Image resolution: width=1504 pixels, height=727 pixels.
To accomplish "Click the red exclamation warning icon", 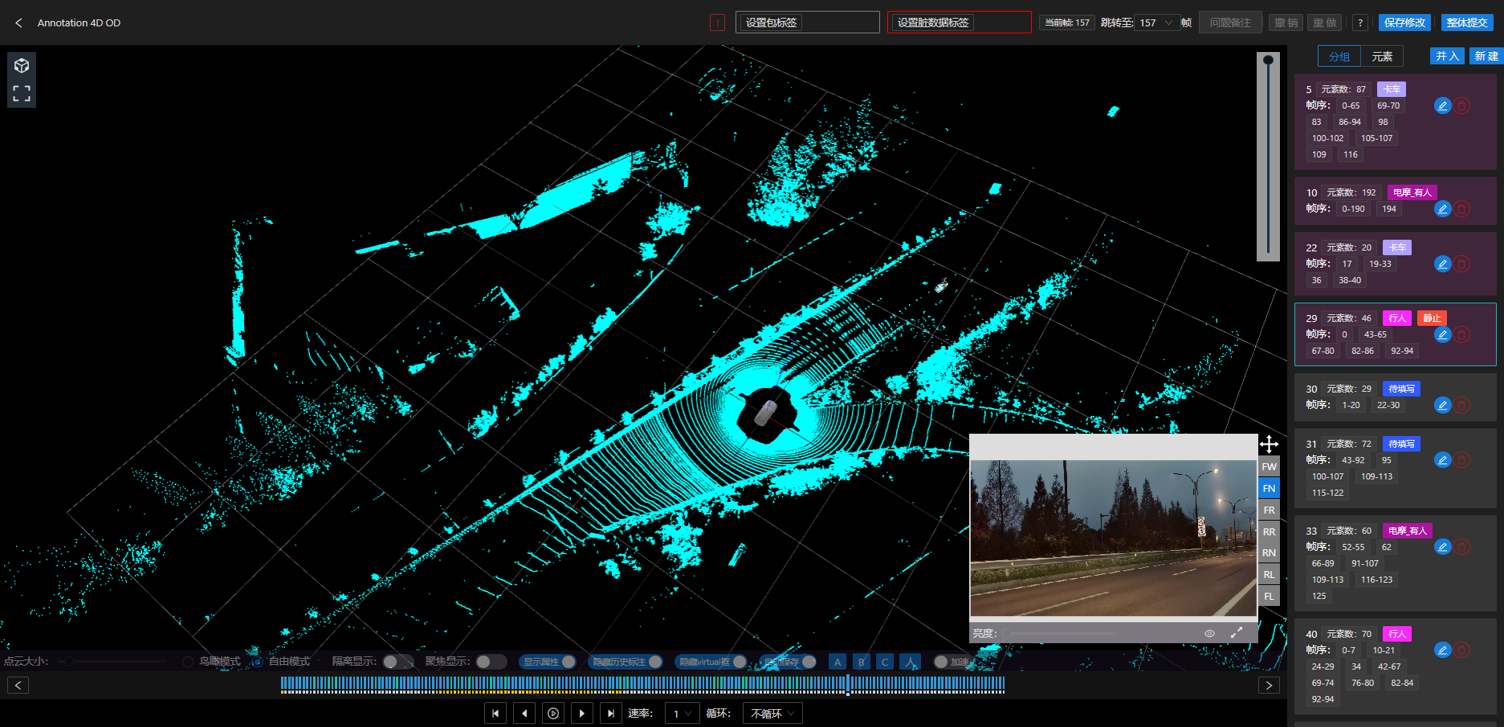I will (717, 22).
